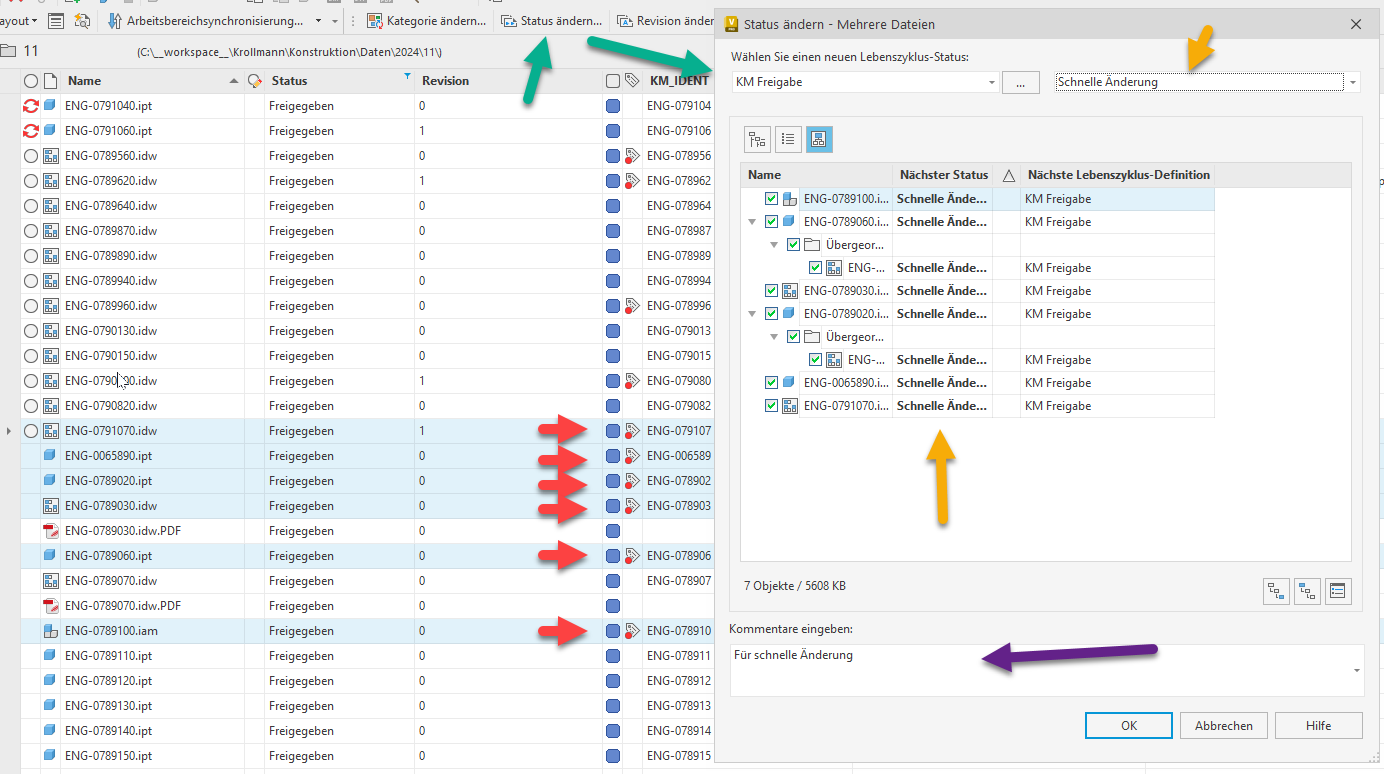Screen dimensions: 1384x774
Task: Click Kategorie ändern in the toolbar
Action: [x=427, y=21]
